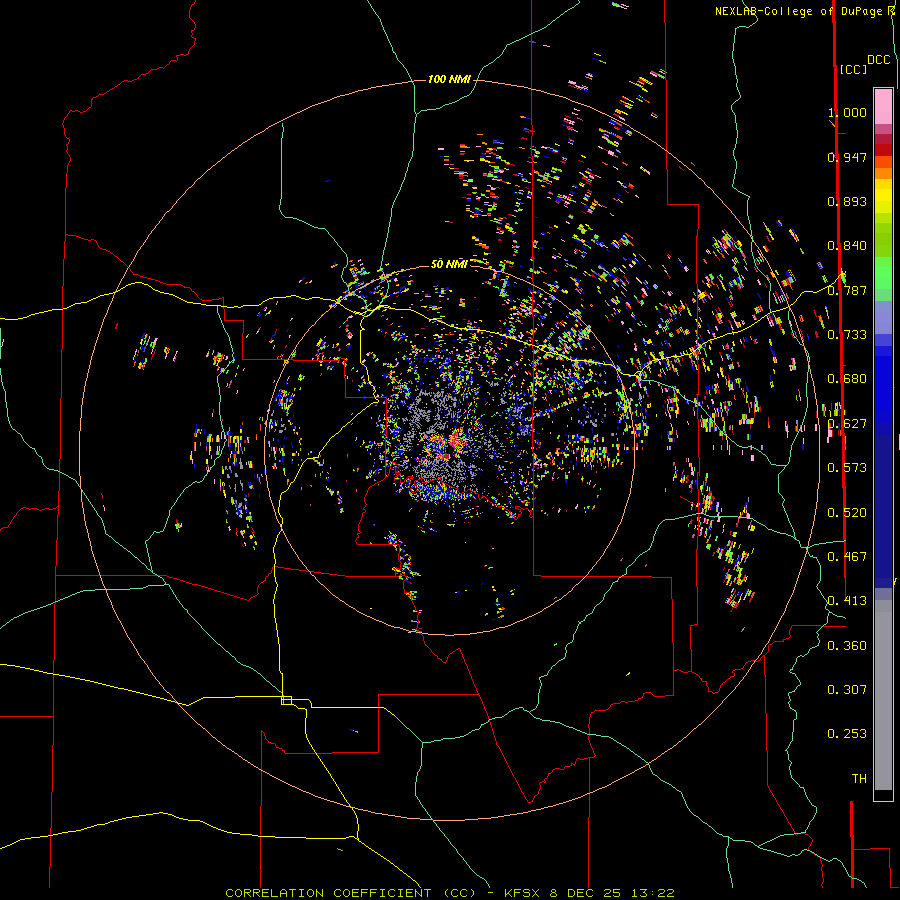The width and height of the screenshot is (900, 900).
Task: Click the [CC] legend unit label
Action: click(853, 69)
